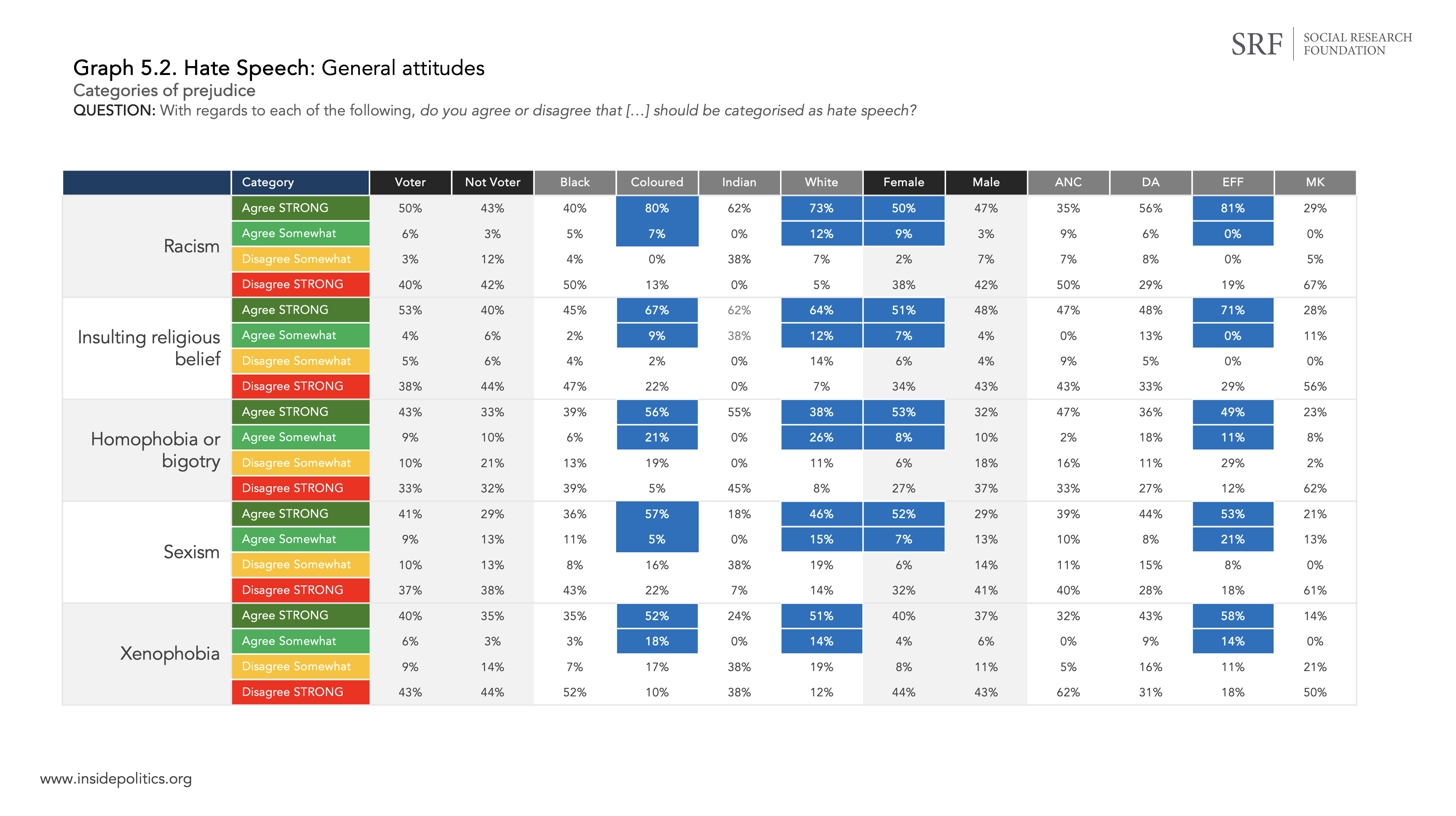Click the Xenophobia row label
This screenshot has height=816, width=1456.
tap(169, 653)
